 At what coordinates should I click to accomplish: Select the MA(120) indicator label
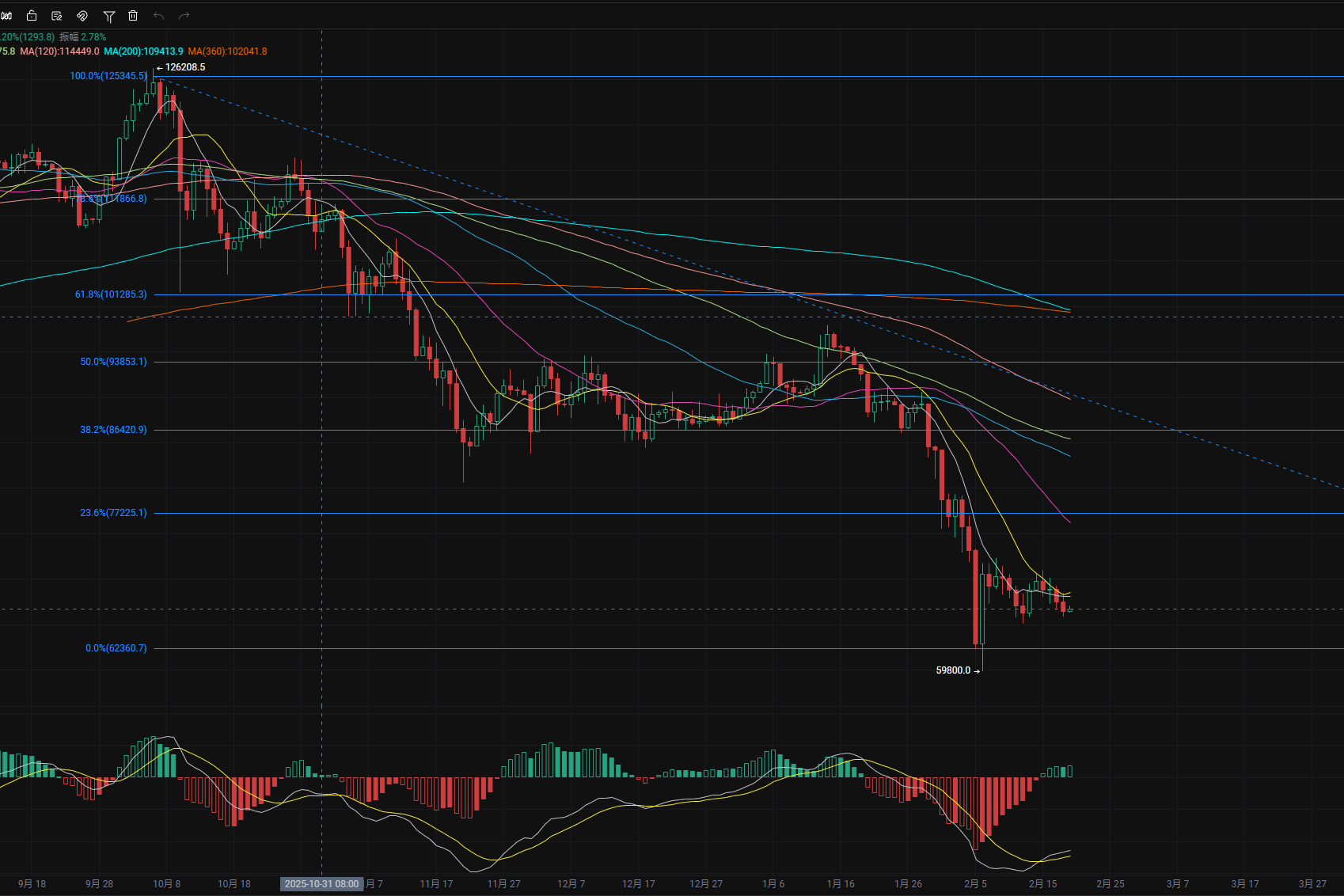(x=59, y=51)
